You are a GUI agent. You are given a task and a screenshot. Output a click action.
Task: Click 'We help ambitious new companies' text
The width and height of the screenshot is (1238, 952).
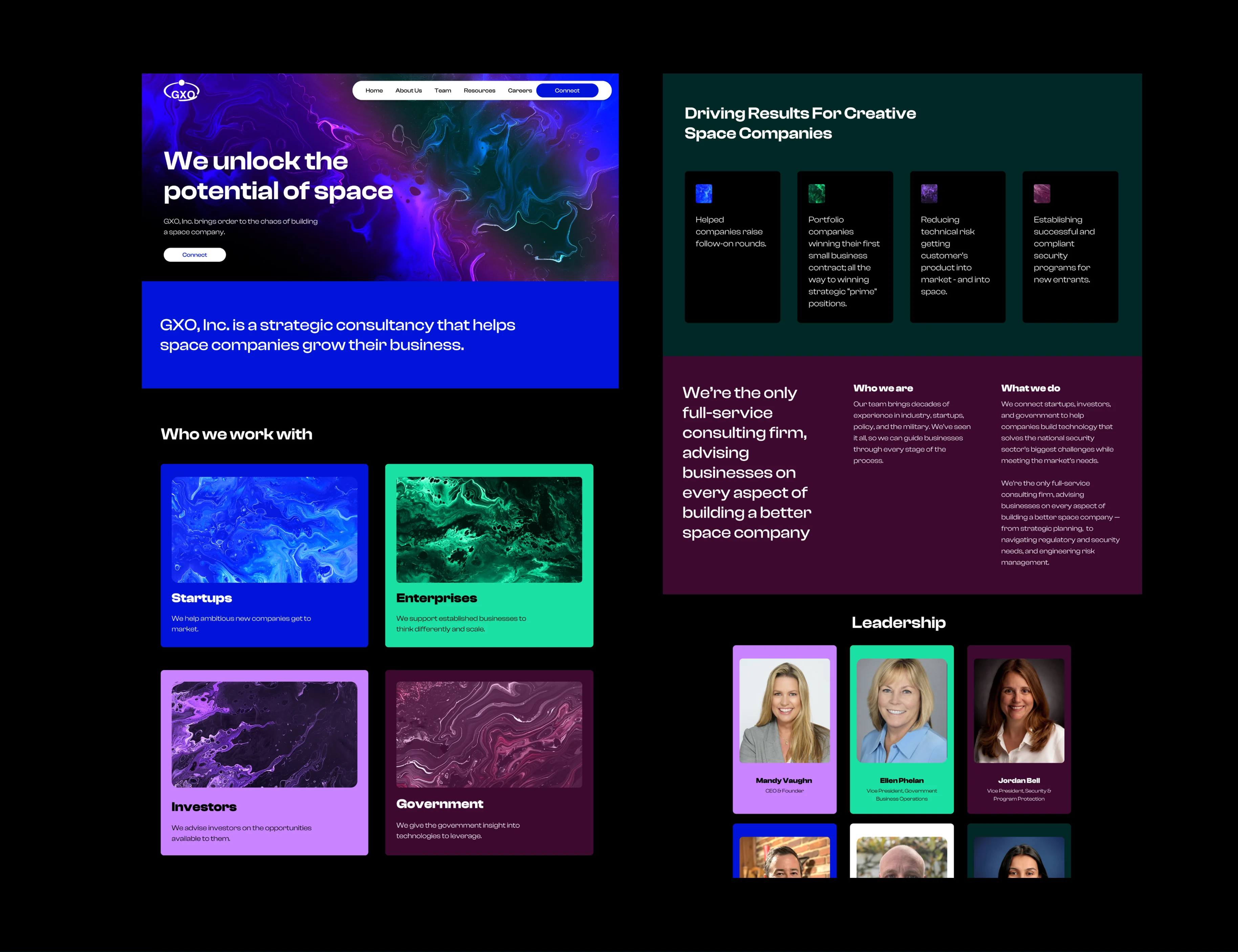click(x=241, y=624)
